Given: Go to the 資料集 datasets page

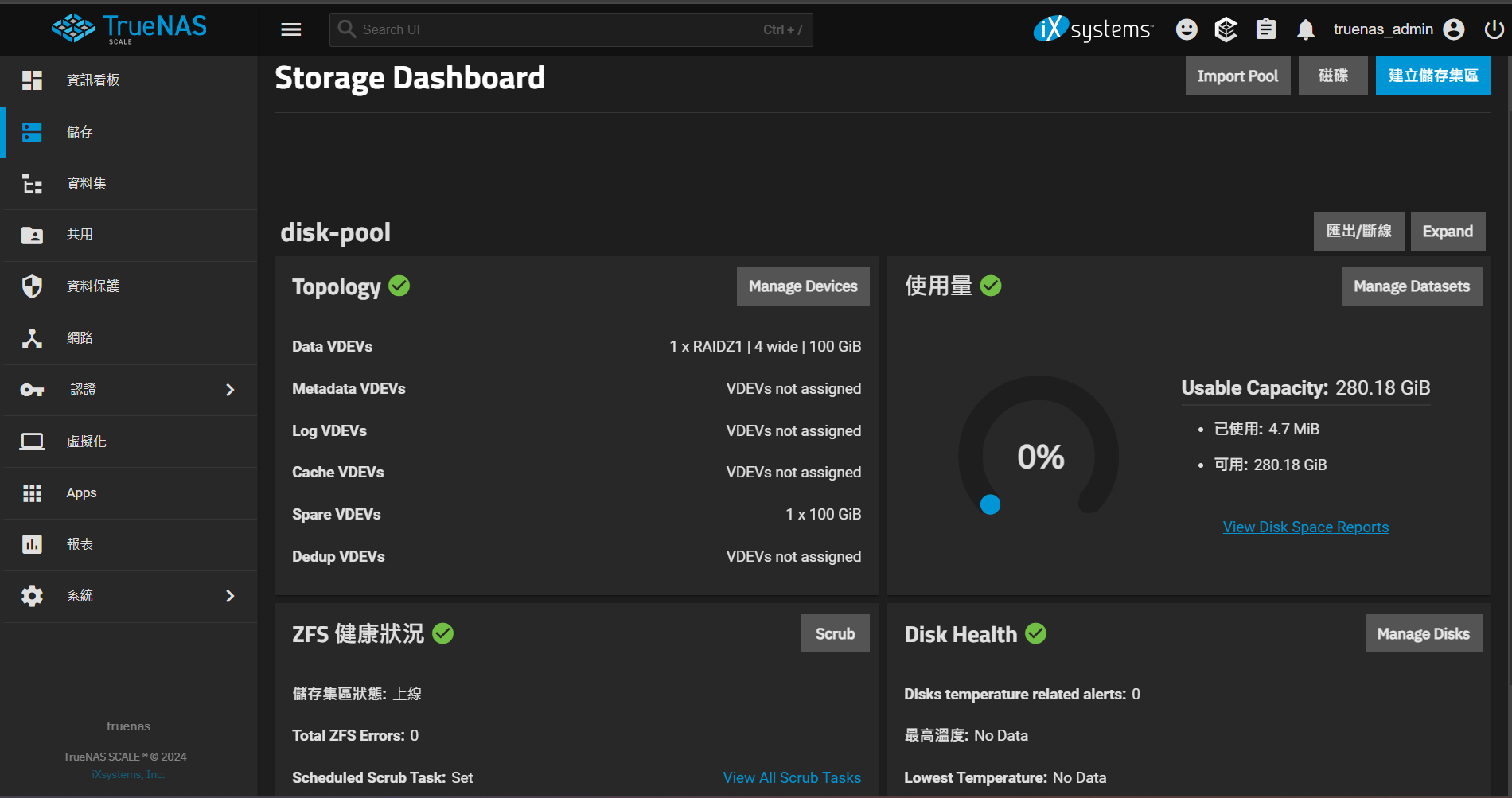Looking at the screenshot, I should pos(86,184).
